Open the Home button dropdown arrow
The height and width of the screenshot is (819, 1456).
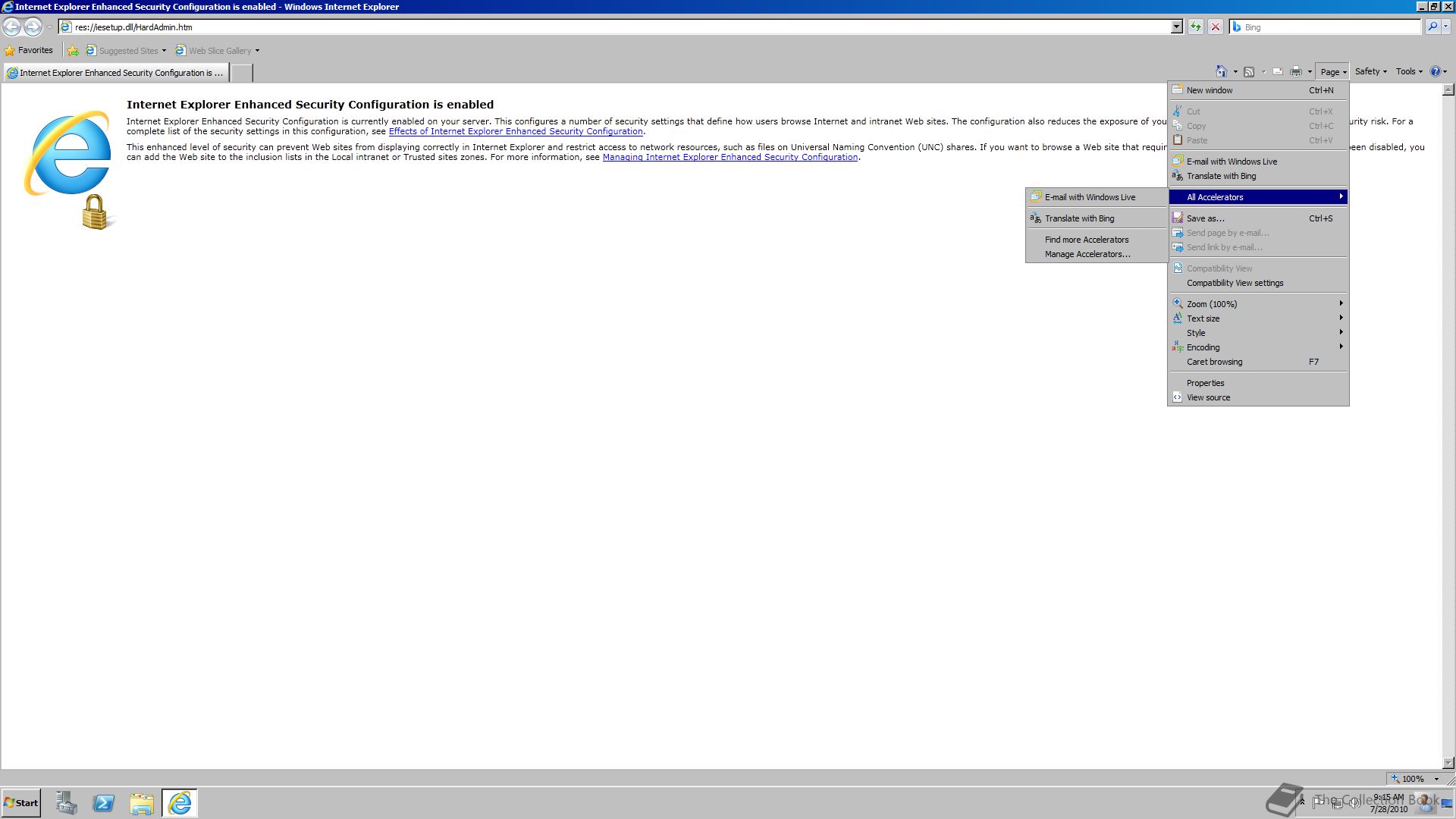click(1235, 72)
